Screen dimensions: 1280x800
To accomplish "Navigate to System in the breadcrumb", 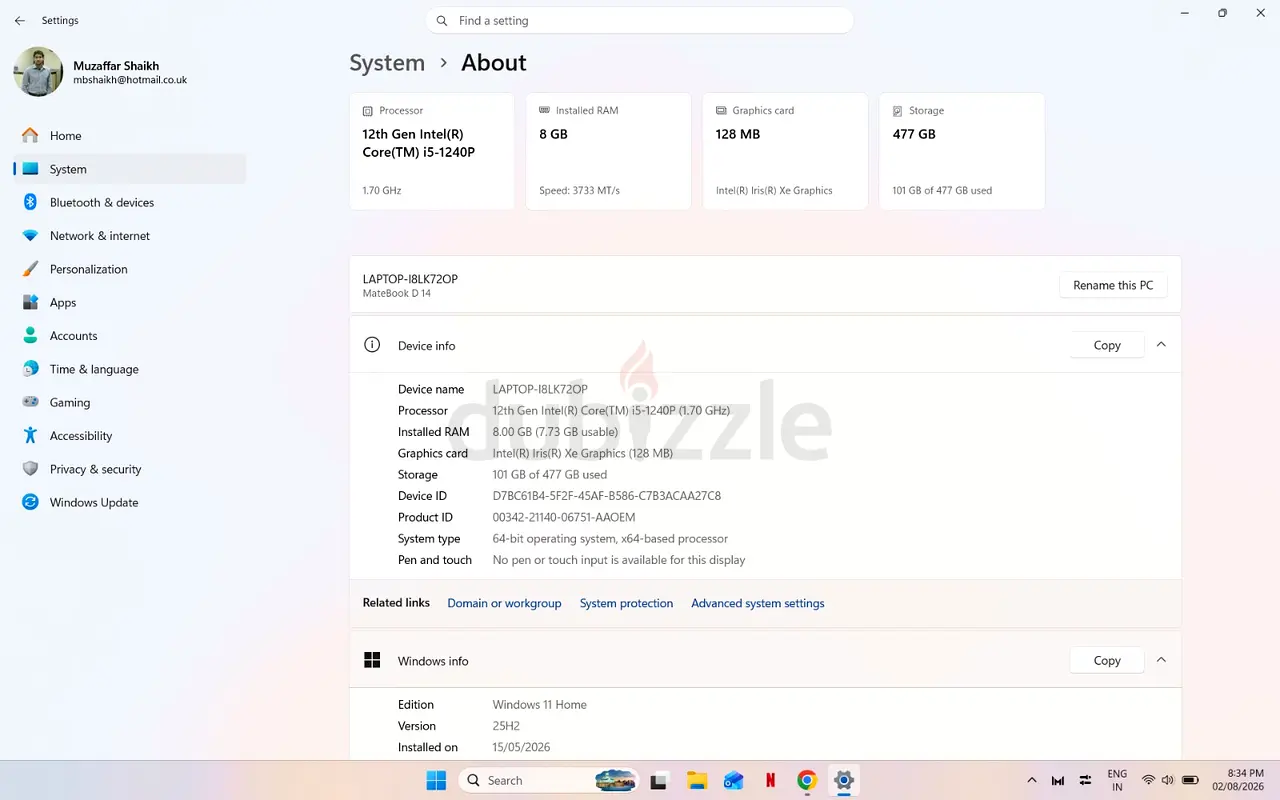I will point(387,63).
